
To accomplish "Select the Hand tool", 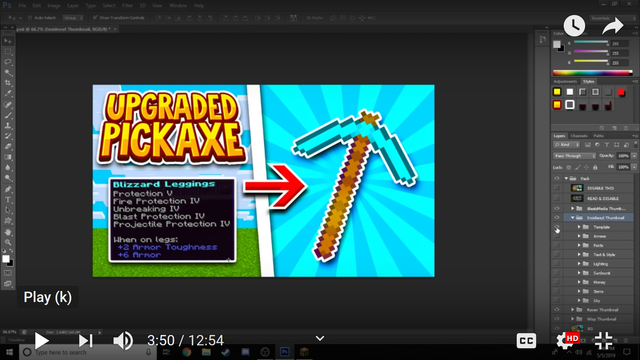I will tap(8, 232).
